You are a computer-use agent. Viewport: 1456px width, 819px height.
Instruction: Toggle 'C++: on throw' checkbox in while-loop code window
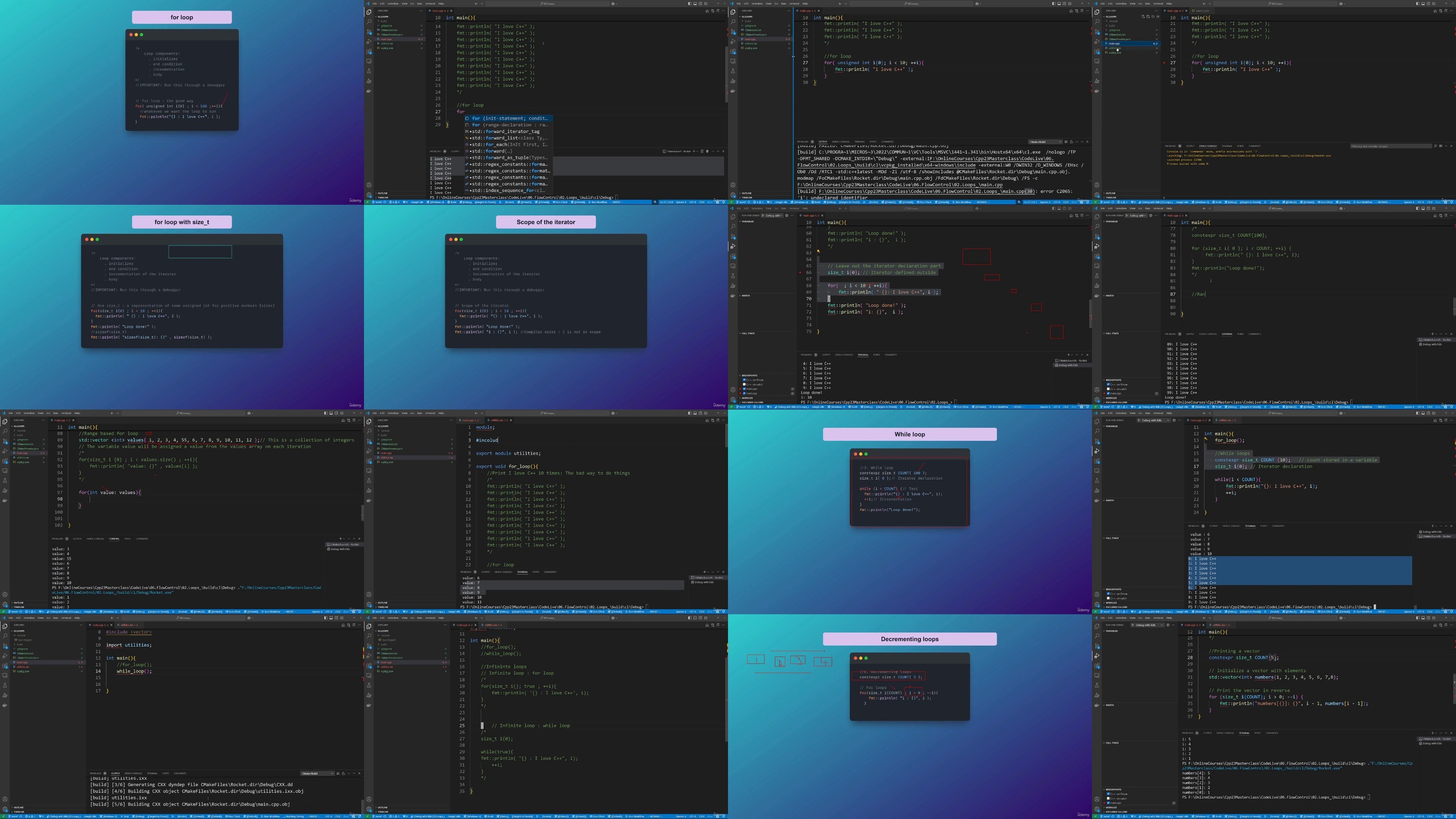1108,594
